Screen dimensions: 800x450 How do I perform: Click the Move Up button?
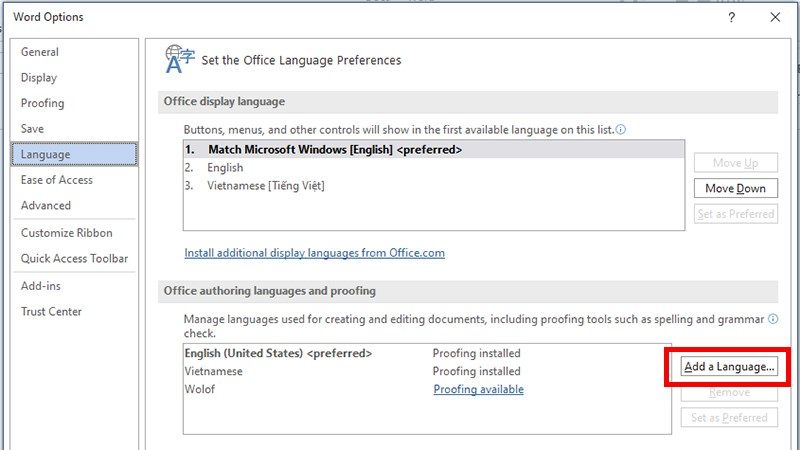[x=736, y=163]
